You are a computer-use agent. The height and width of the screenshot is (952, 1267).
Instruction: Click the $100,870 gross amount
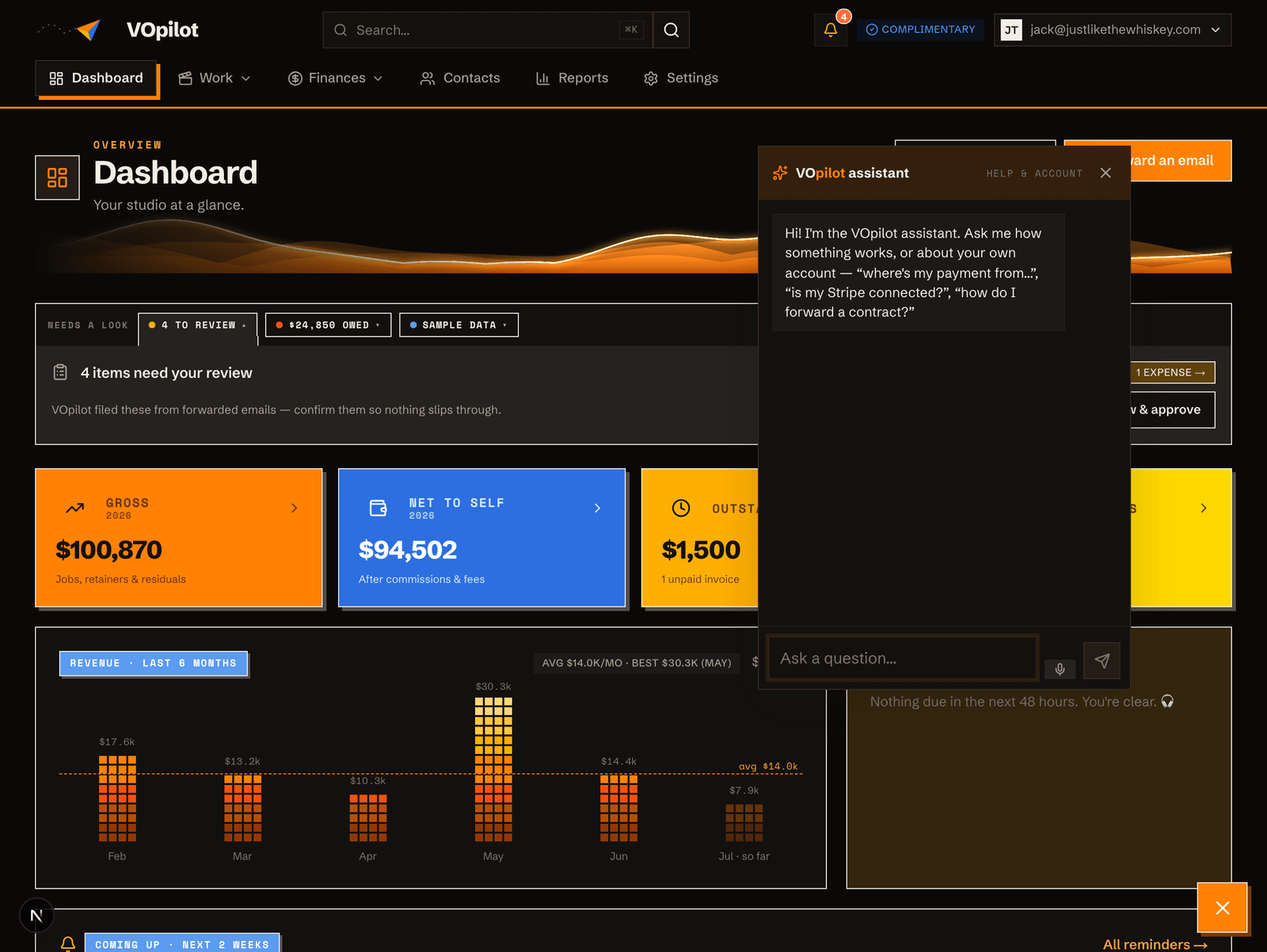pos(108,550)
